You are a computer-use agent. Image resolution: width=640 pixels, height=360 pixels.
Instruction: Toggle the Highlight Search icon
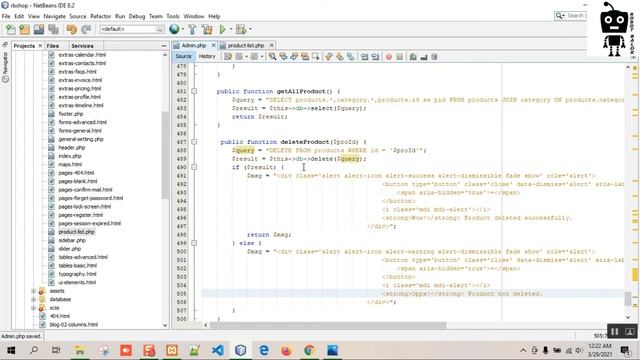pyautogui.click(x=304, y=56)
